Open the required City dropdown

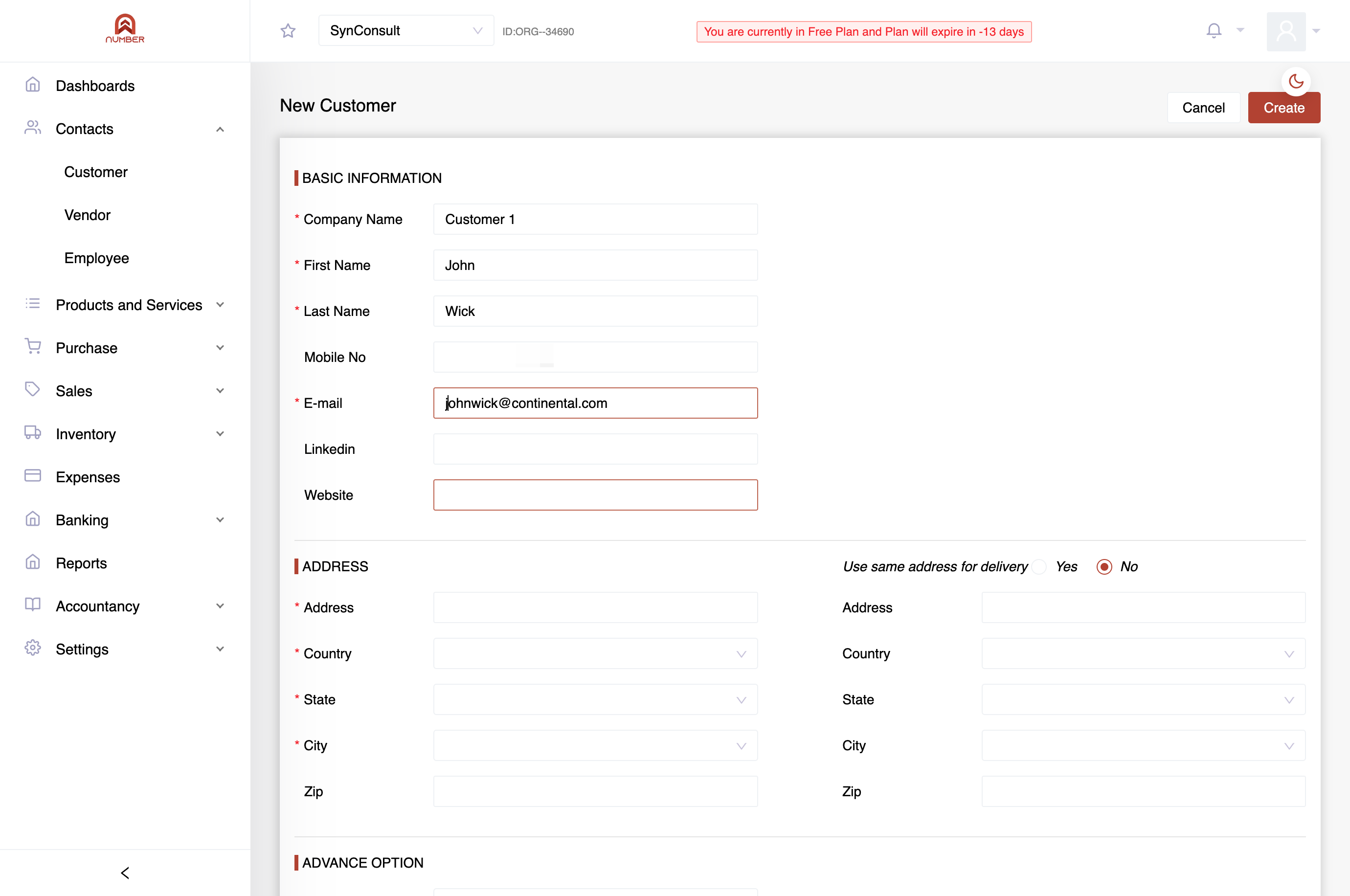[595, 746]
